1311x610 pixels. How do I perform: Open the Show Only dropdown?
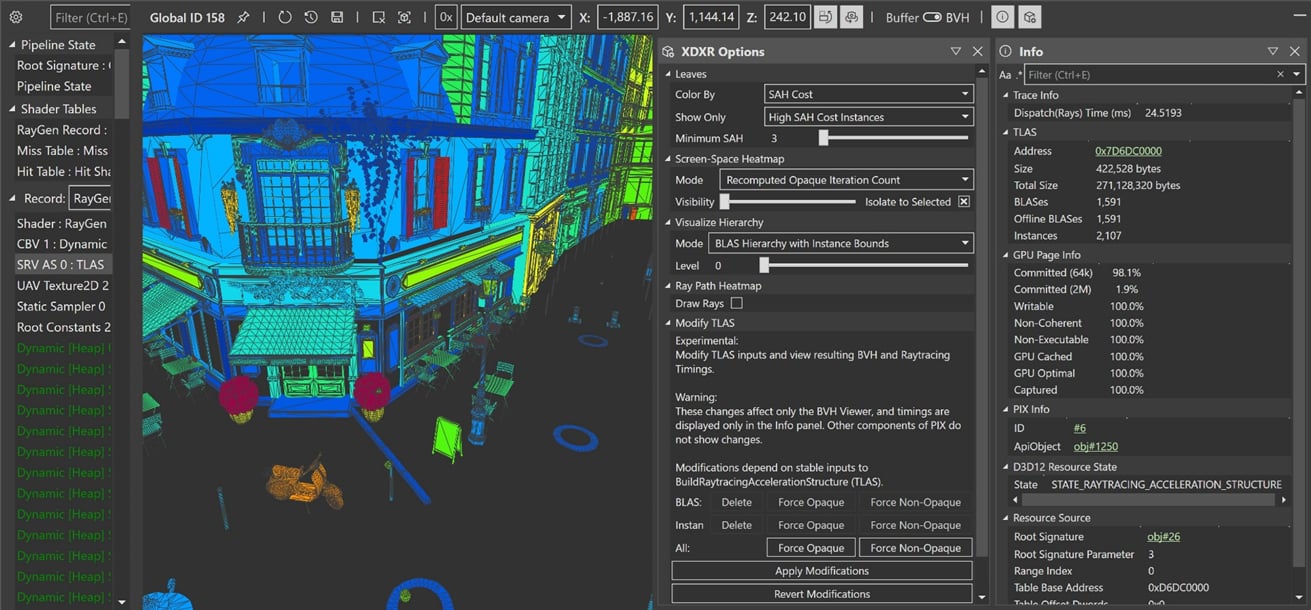(x=868, y=117)
